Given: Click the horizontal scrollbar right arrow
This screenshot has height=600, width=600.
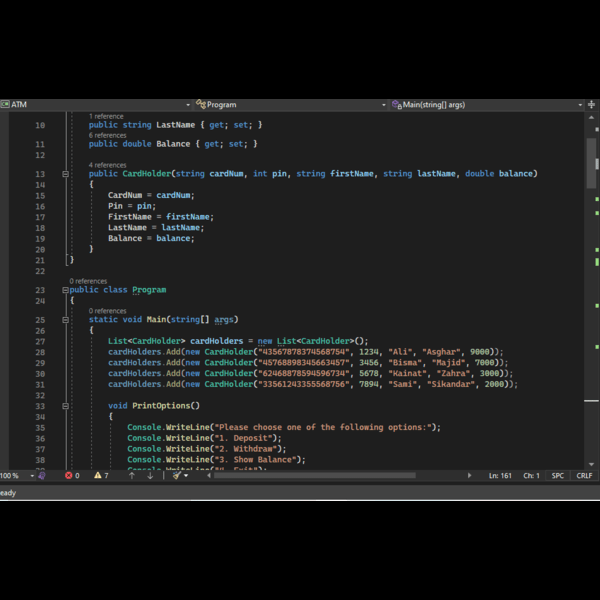Looking at the screenshot, I should [x=470, y=476].
